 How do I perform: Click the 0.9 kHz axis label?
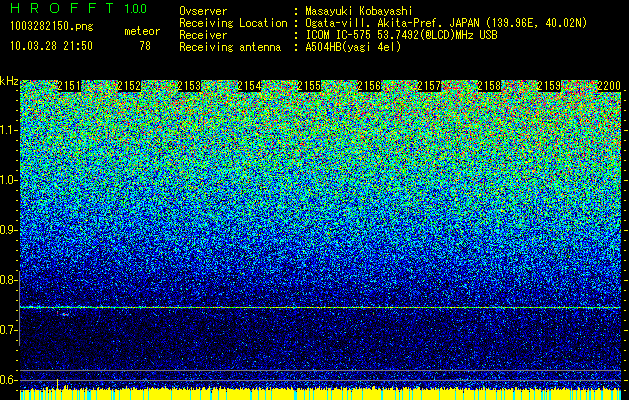click(x=7, y=230)
